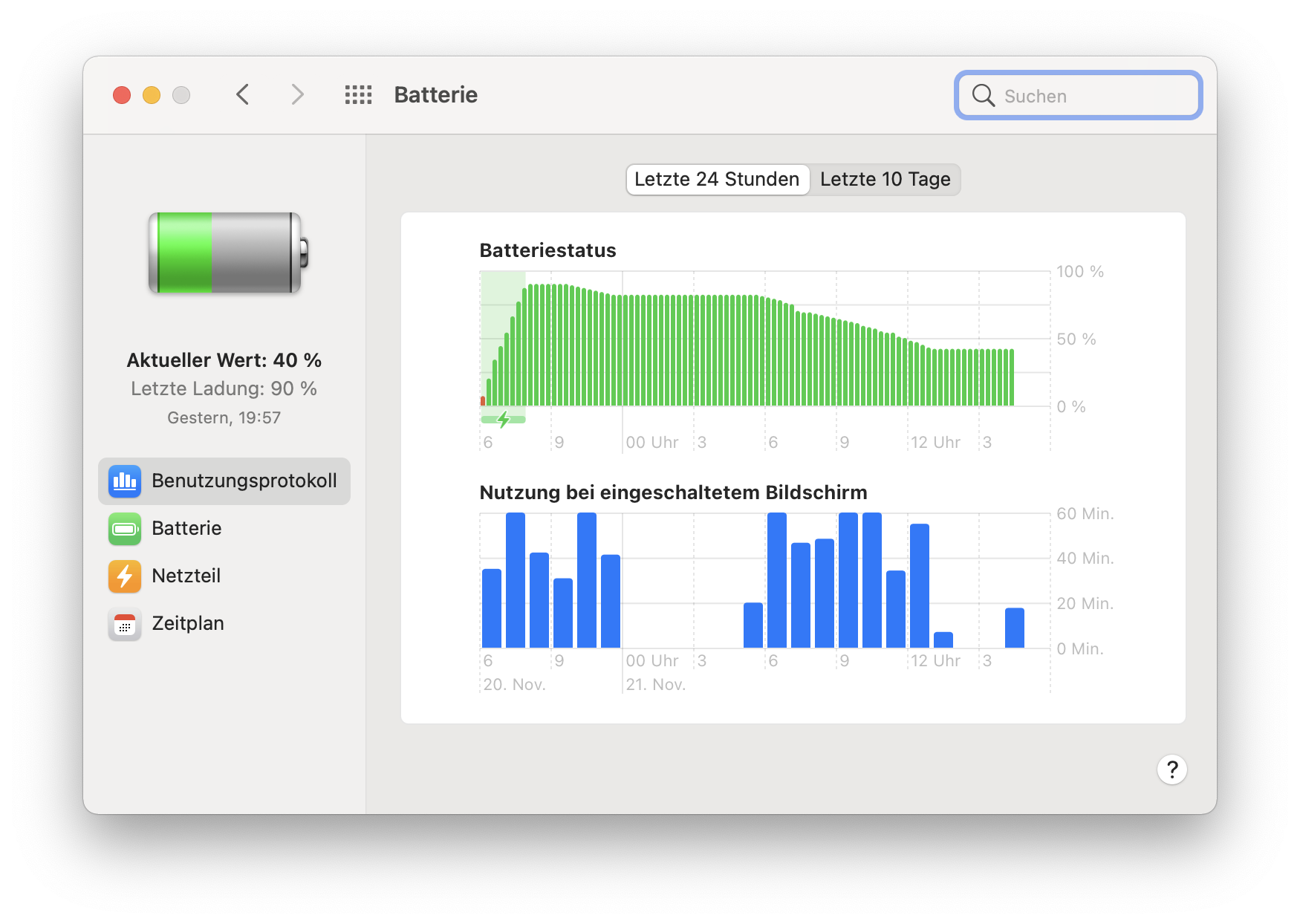
Task: Click the charging bolt under the chart
Action: tap(504, 420)
